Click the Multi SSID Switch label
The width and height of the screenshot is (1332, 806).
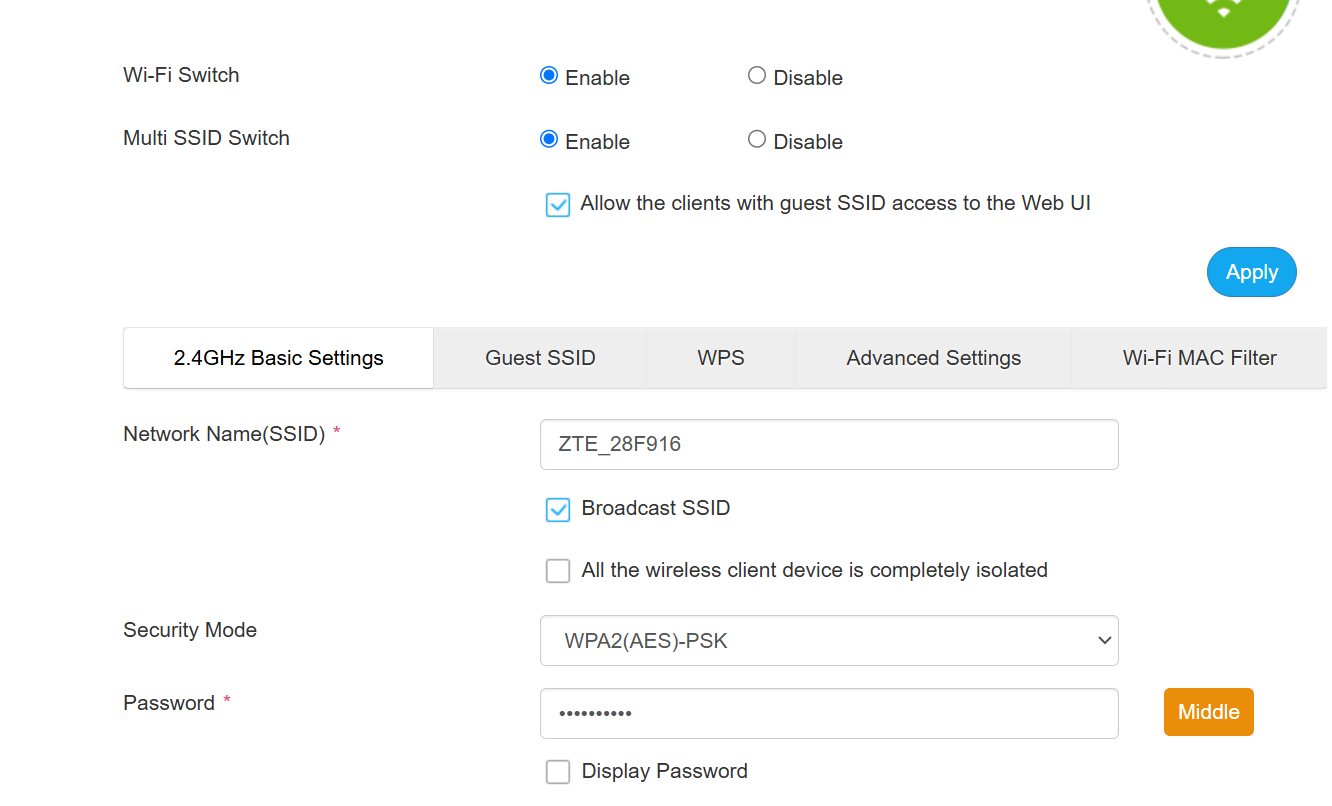click(x=206, y=138)
